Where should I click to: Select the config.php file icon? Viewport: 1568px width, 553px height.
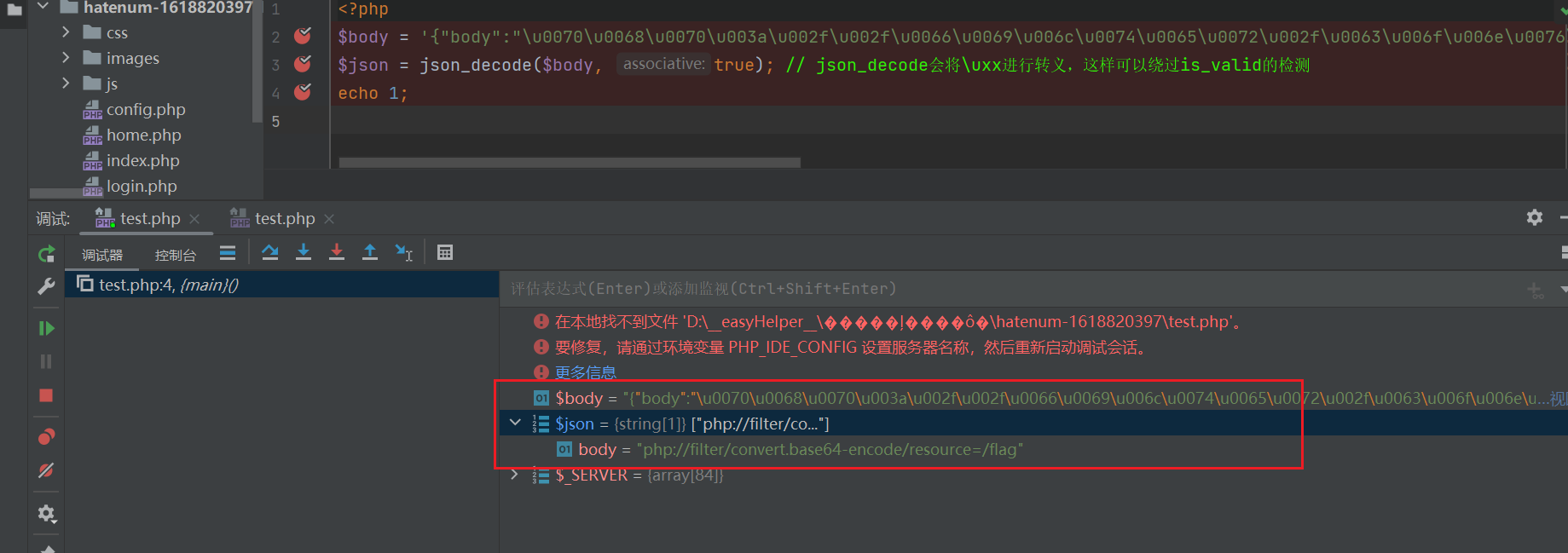point(92,110)
